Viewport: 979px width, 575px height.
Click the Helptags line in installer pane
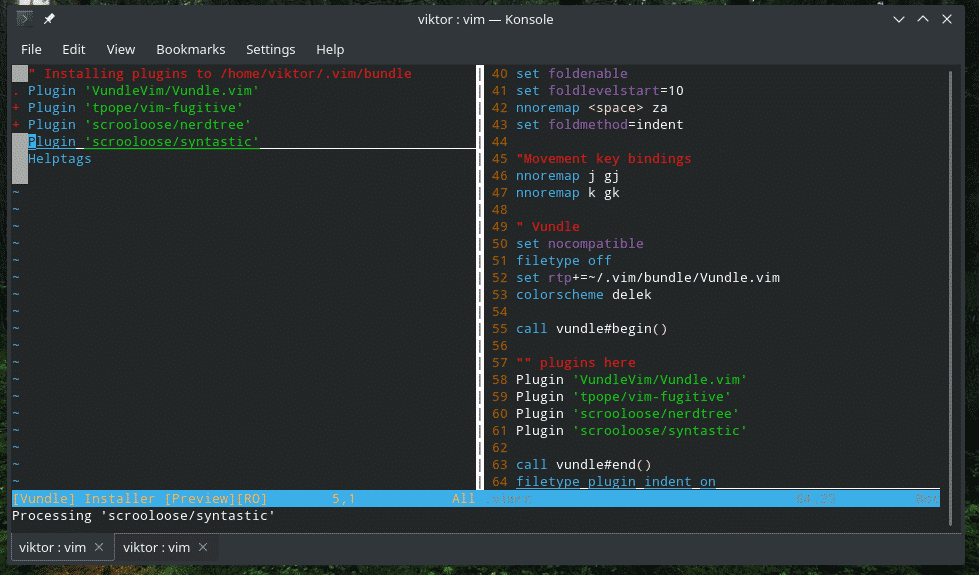pyautogui.click(x=60, y=159)
